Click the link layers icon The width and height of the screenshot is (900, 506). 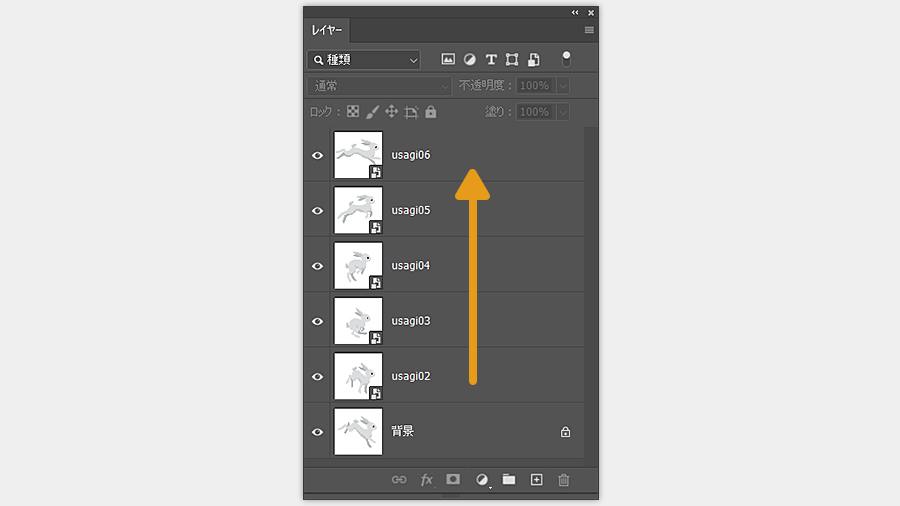coord(399,480)
